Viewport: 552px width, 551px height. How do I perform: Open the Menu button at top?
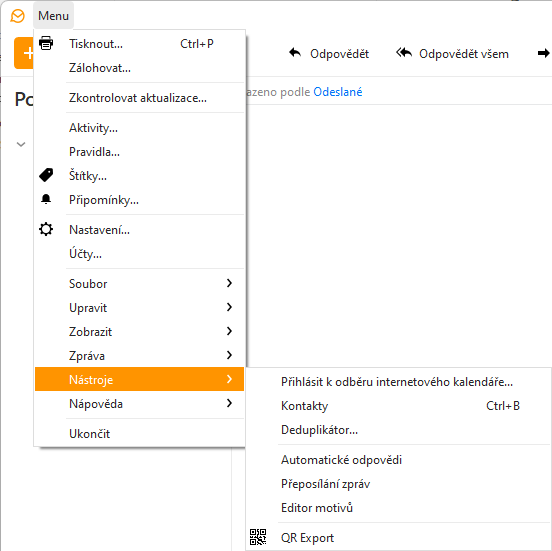54,16
